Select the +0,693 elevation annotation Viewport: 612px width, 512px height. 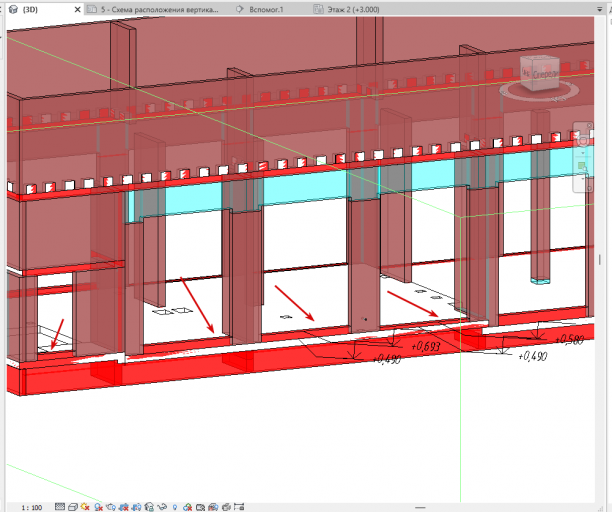pyautogui.click(x=426, y=346)
